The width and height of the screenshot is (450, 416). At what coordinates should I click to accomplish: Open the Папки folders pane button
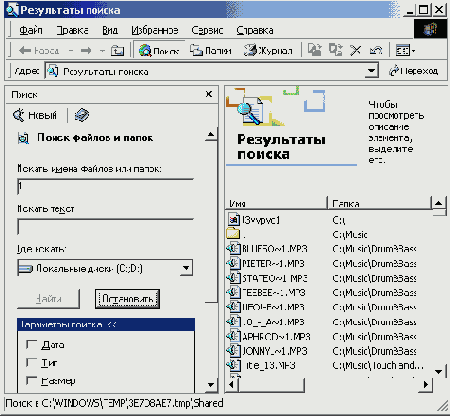click(x=211, y=51)
